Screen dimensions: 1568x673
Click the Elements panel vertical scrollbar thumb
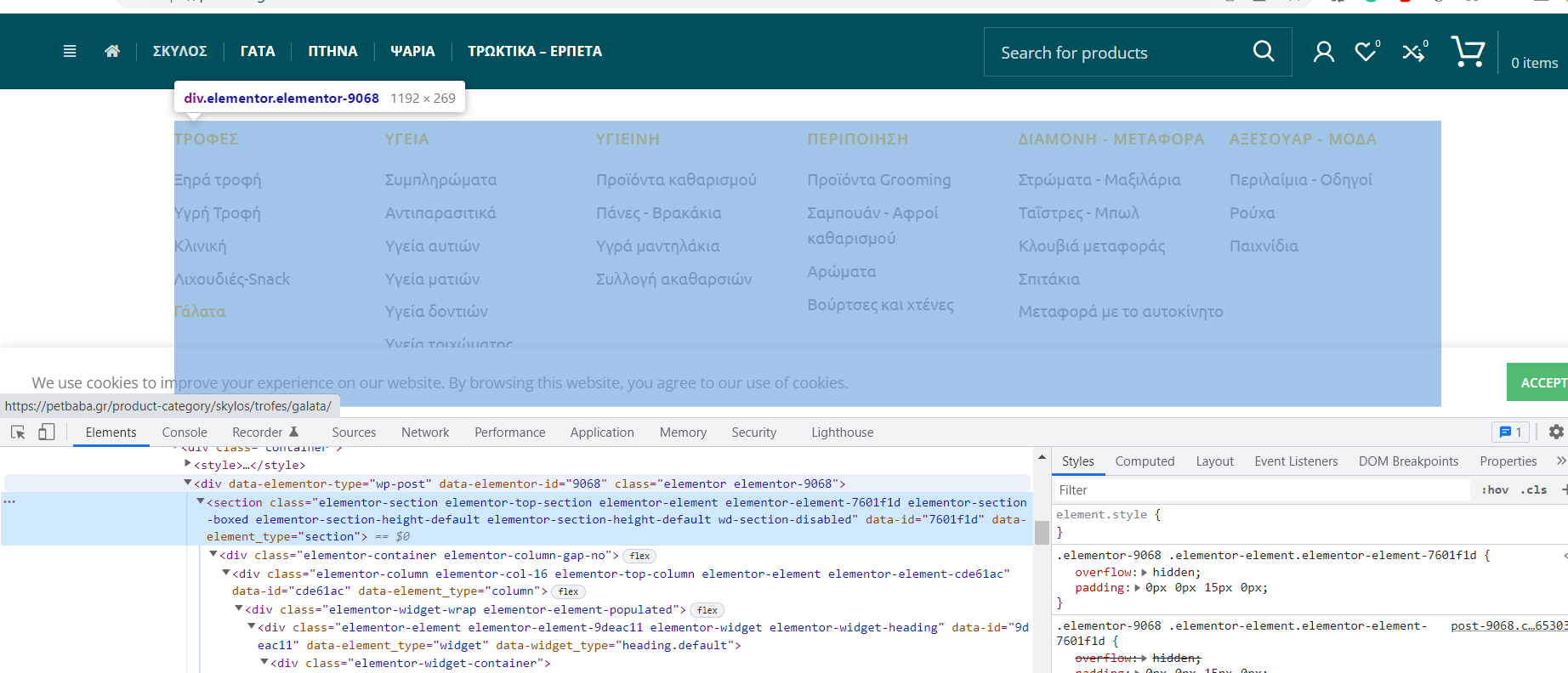pyautogui.click(x=1042, y=532)
